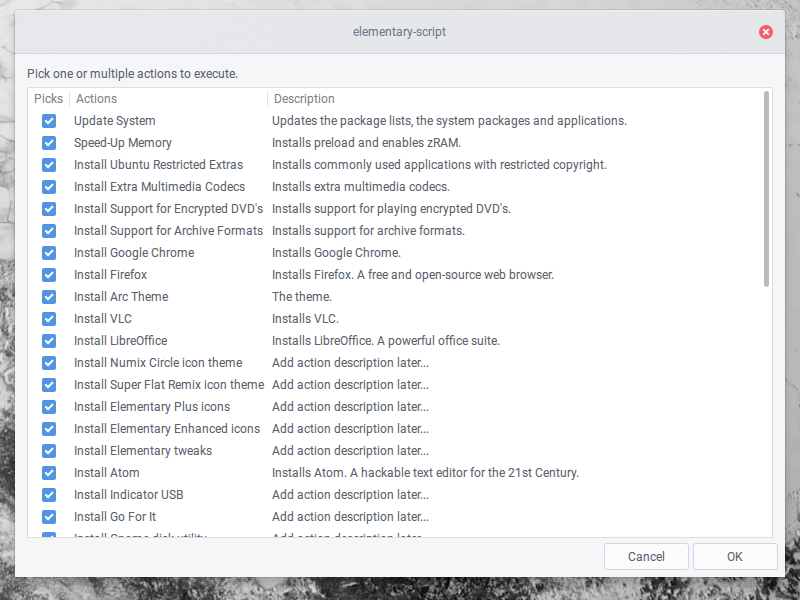Disable Install Support for Encrypted DVD's checkbox
Viewport: 800px width, 600px height.
click(49, 209)
